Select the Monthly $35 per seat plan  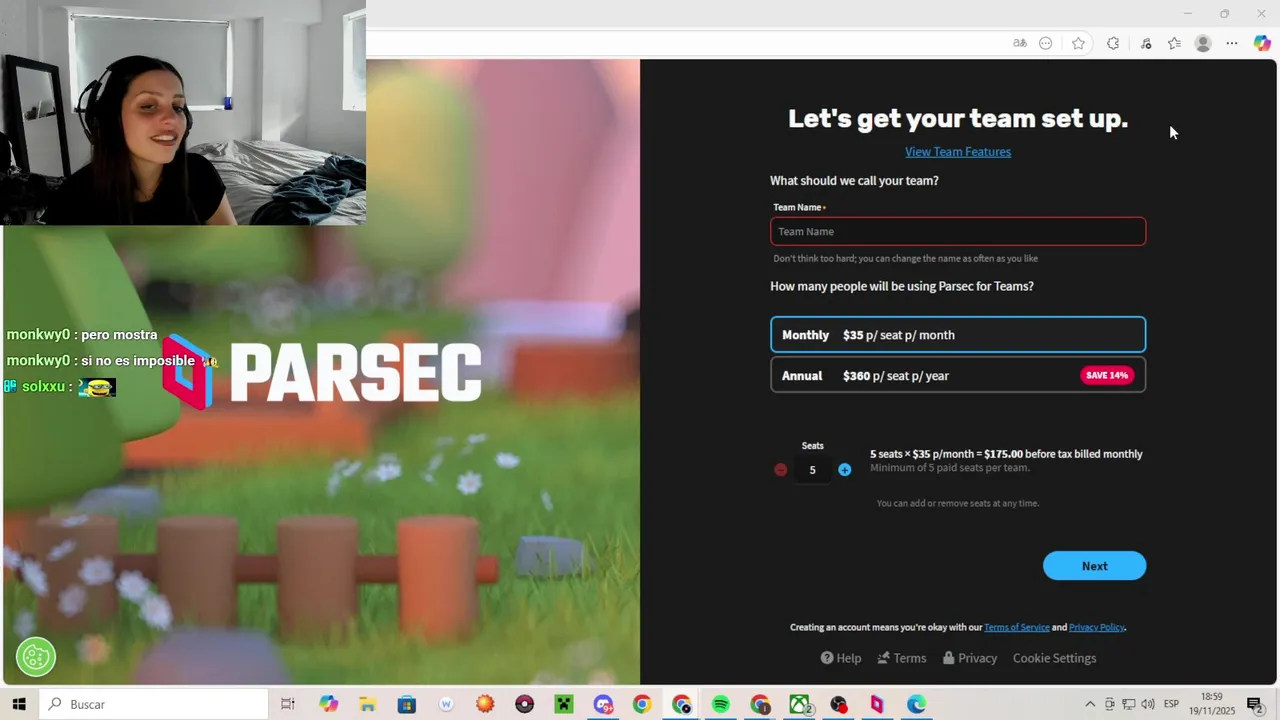[x=958, y=335]
